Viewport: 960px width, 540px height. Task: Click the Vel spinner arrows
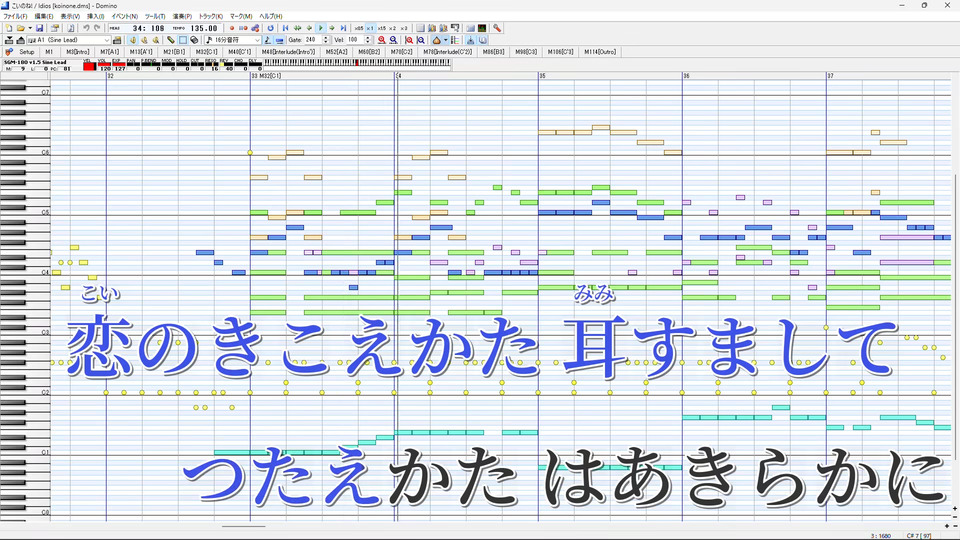367,40
